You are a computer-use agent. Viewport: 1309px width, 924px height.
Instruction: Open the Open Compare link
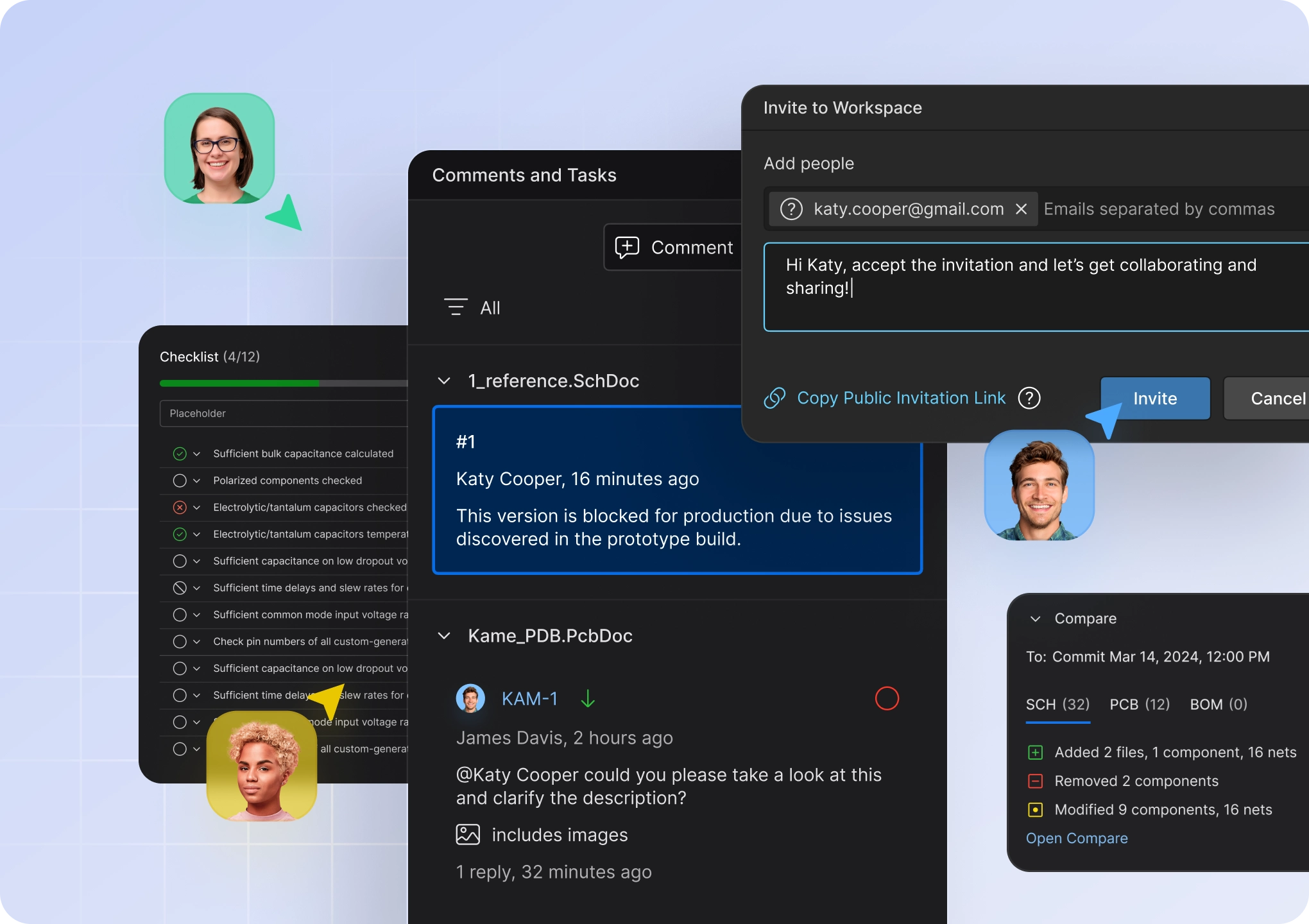[1076, 838]
